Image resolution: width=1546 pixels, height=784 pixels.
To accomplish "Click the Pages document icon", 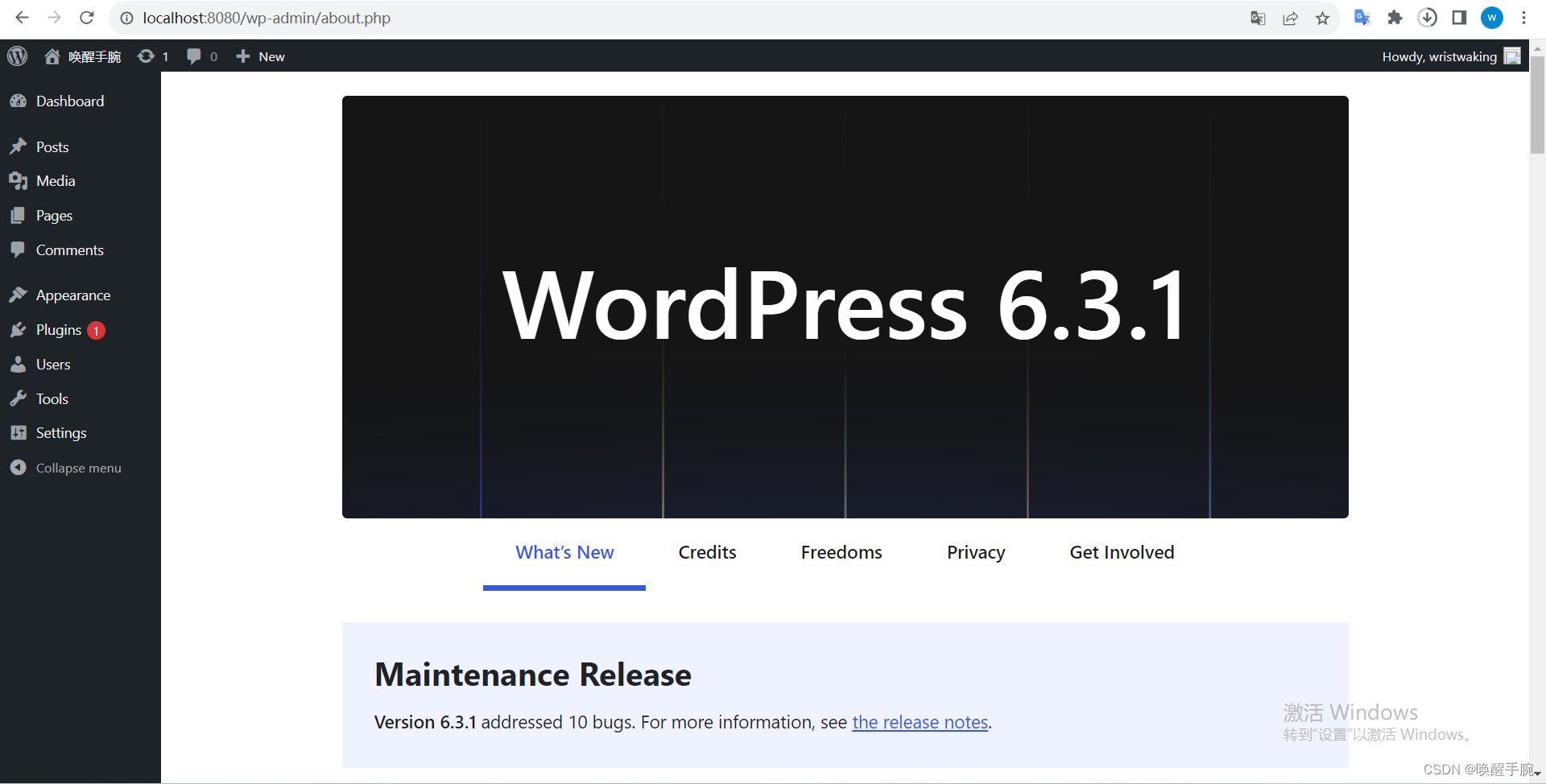I will (18, 216).
